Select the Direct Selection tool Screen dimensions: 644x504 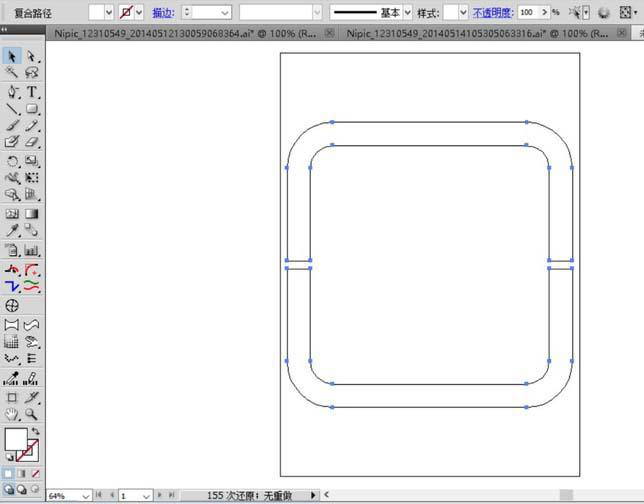point(32,56)
